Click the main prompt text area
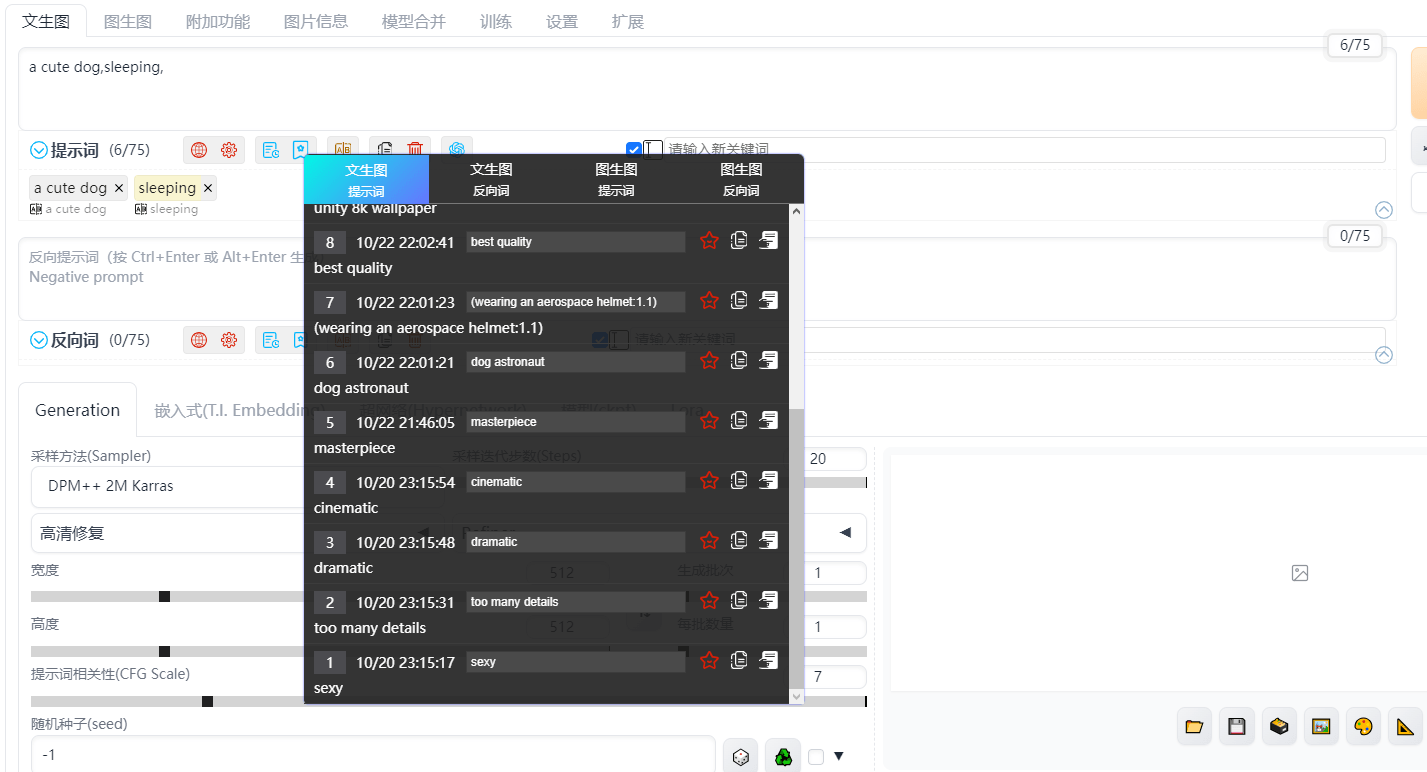 707,88
